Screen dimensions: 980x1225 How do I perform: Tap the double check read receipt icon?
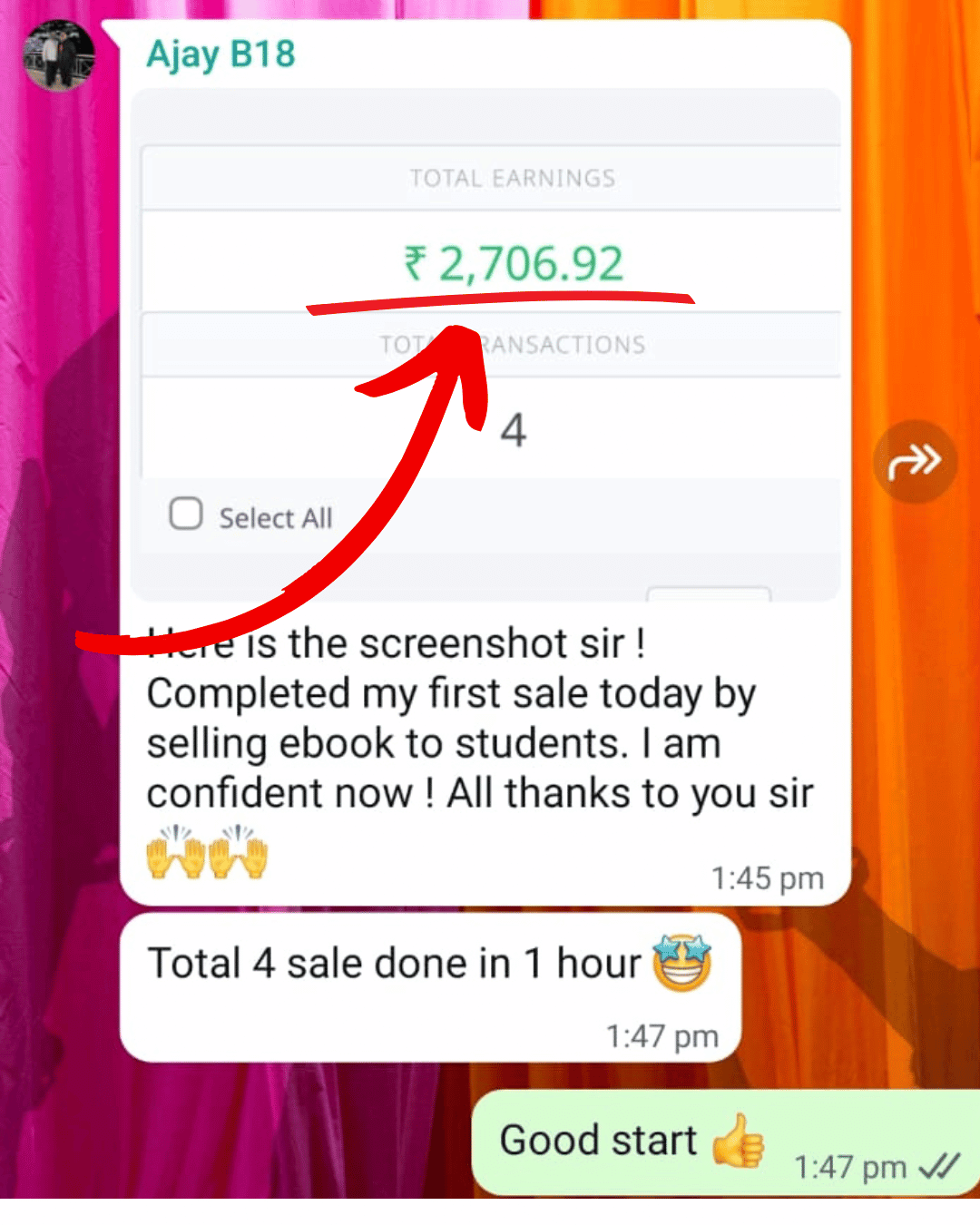pos(939,1165)
